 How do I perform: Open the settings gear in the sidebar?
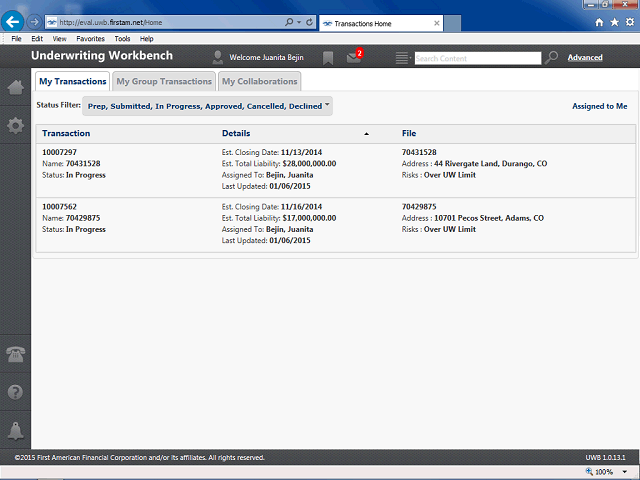(16, 125)
